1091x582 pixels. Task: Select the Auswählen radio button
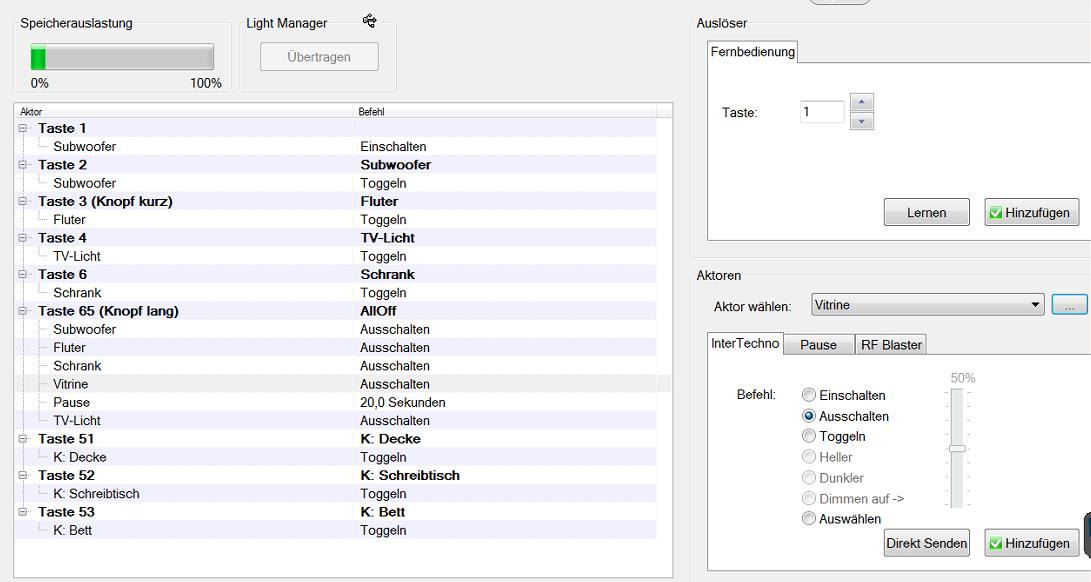(809, 519)
